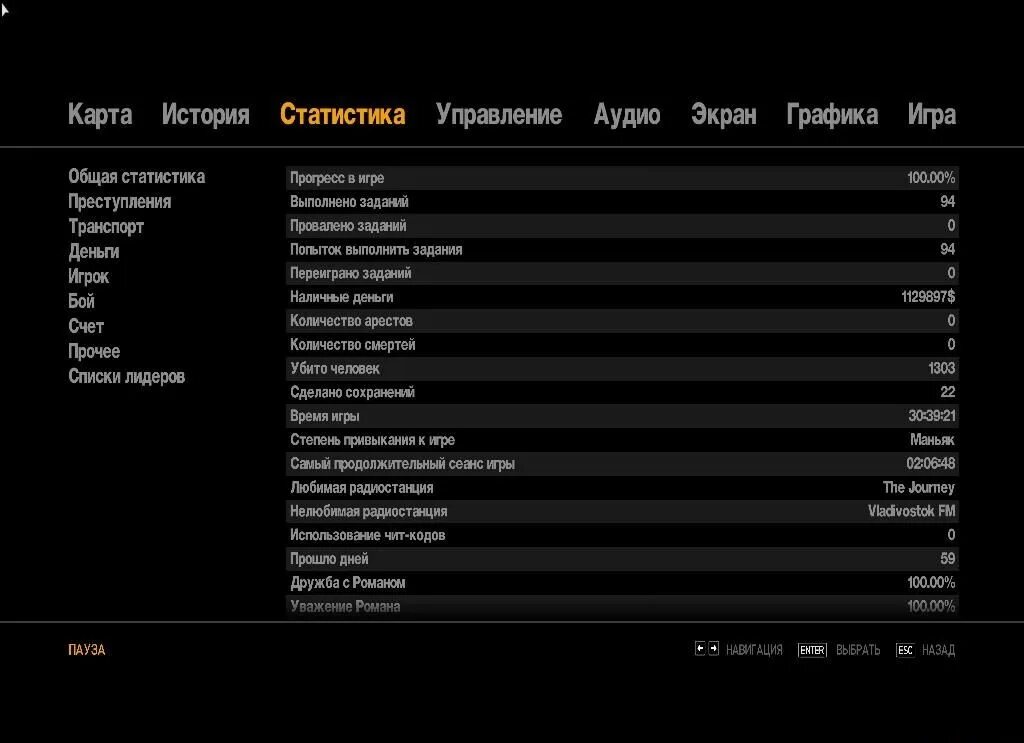Click НАЗАД to go back
Viewport: 1024px width, 743px height.
[x=938, y=650]
